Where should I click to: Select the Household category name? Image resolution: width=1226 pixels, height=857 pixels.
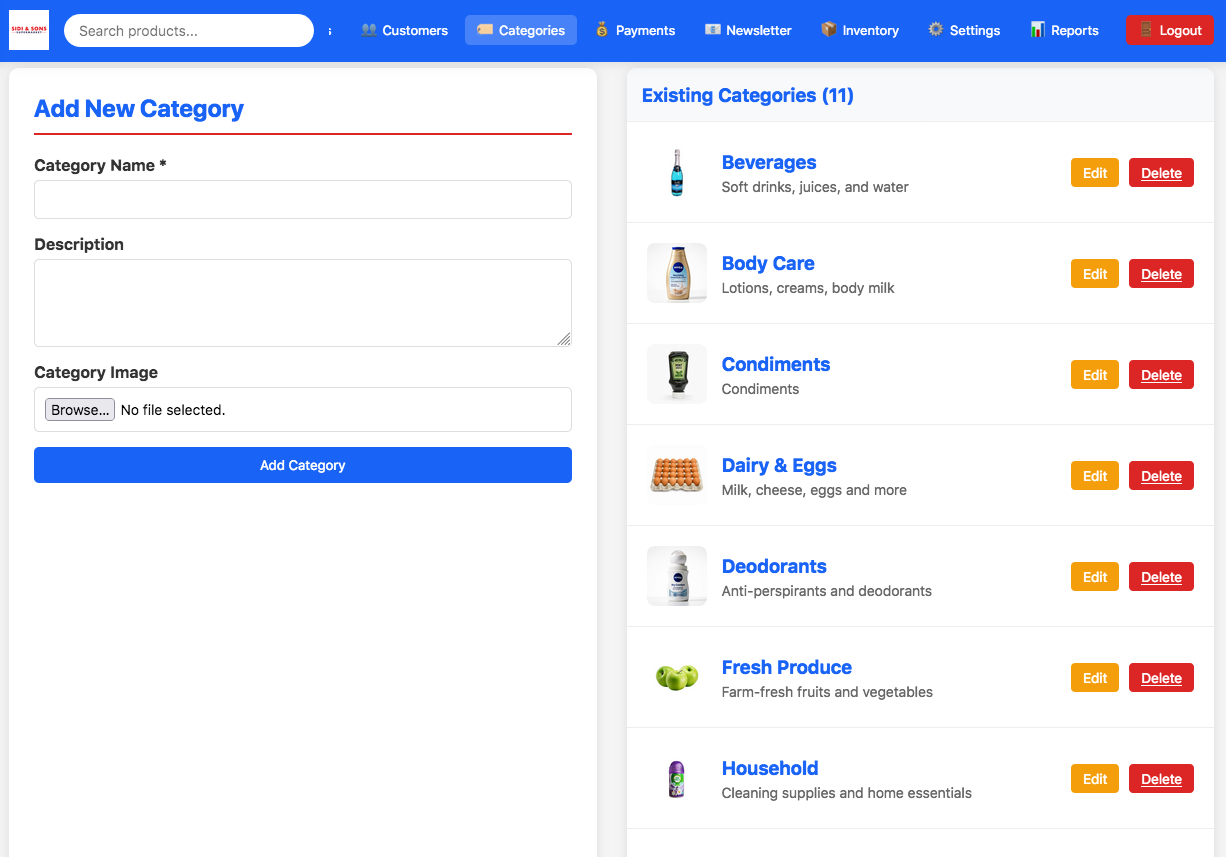point(770,768)
